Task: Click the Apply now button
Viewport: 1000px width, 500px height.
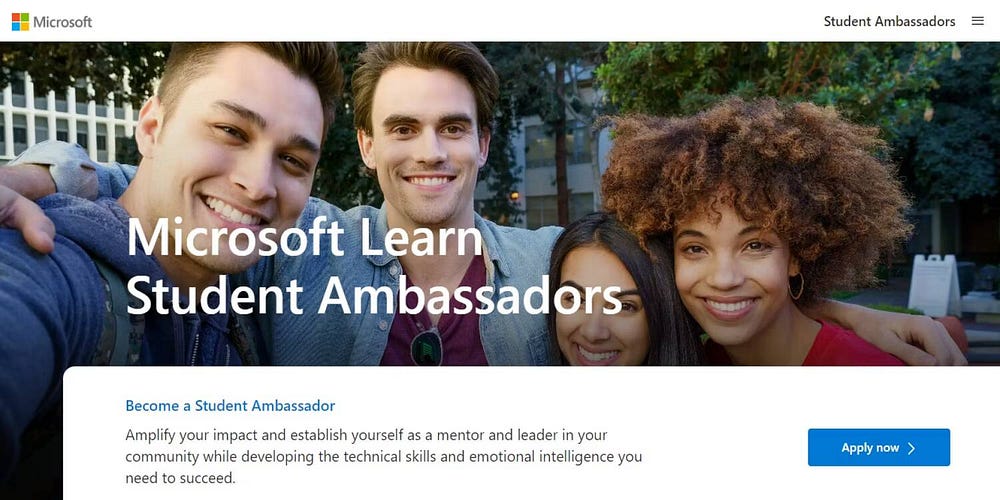Action: [879, 447]
